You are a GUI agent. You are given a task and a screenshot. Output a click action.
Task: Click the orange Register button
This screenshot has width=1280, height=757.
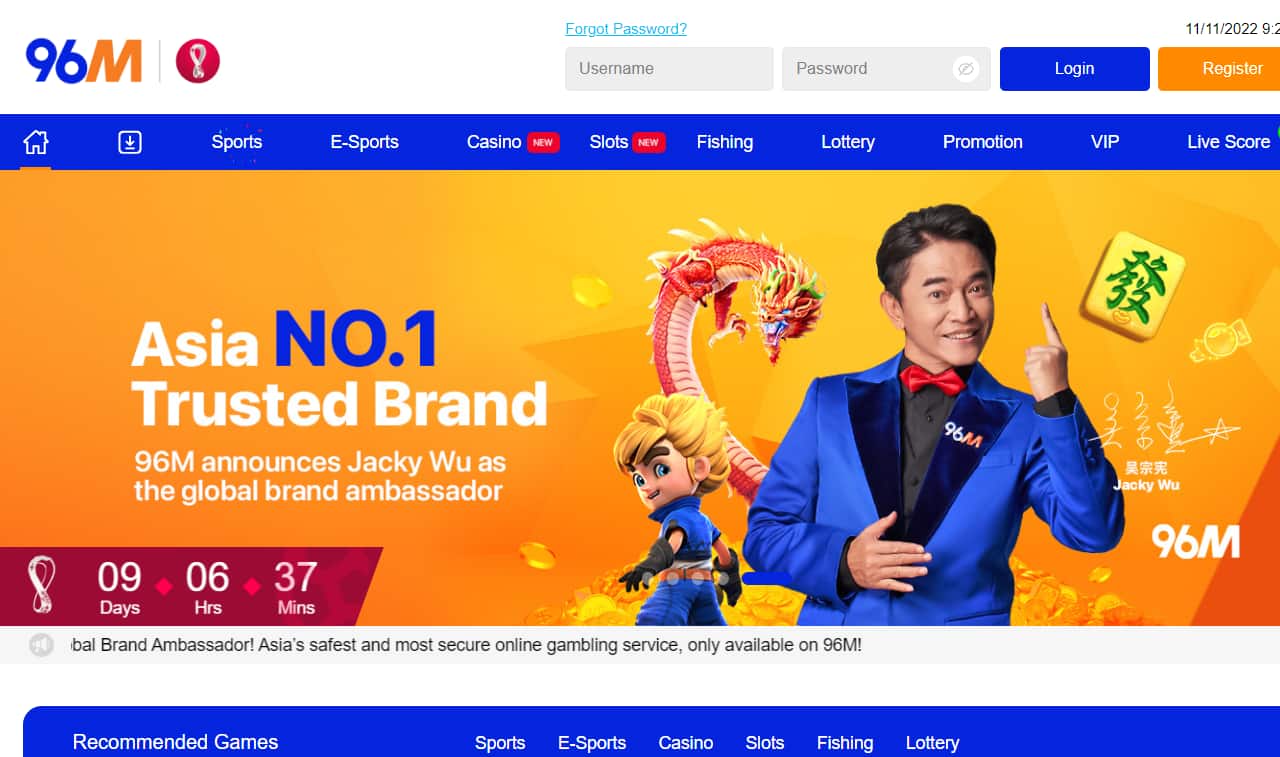click(x=1219, y=69)
